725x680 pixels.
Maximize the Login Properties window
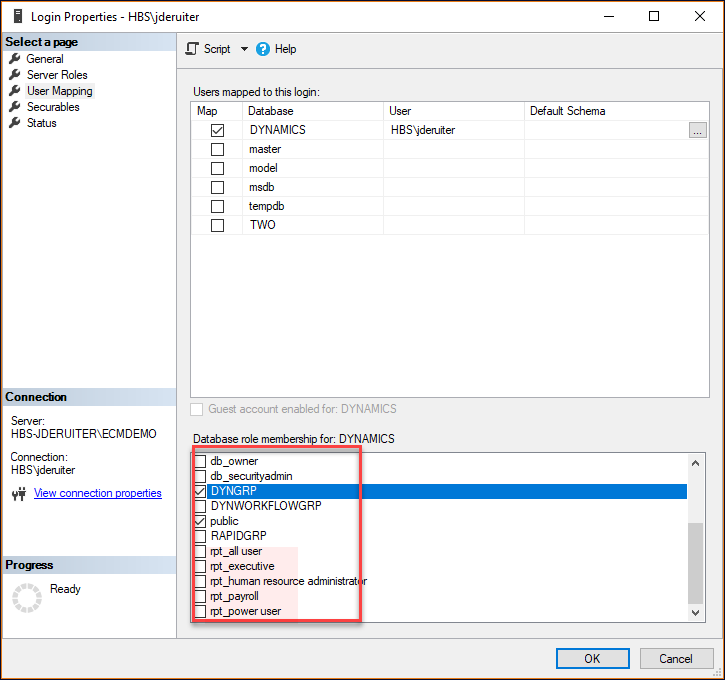[x=654, y=16]
